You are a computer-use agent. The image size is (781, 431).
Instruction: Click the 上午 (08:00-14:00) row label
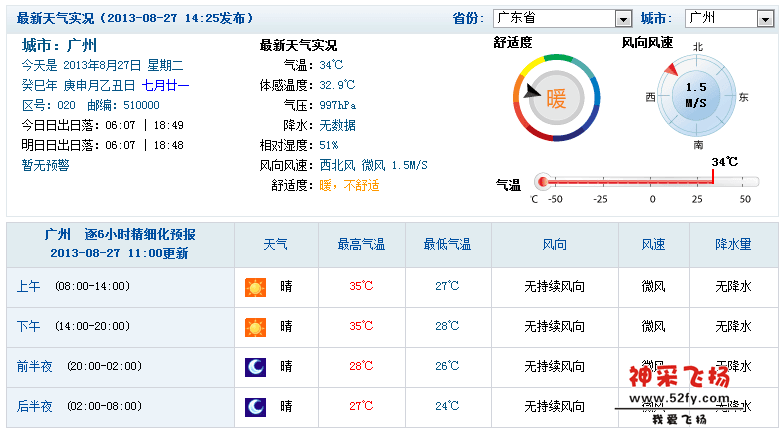73,287
